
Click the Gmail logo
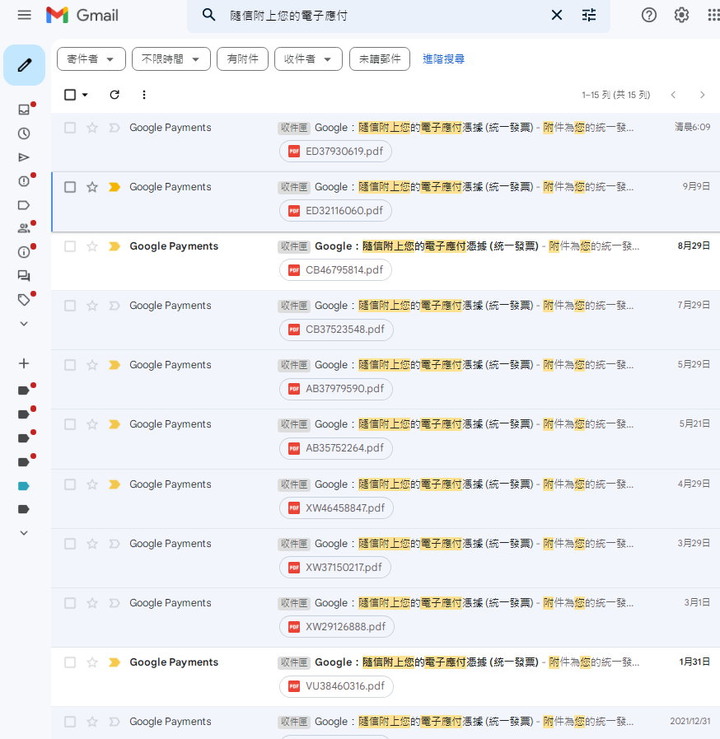pyautogui.click(x=82, y=15)
